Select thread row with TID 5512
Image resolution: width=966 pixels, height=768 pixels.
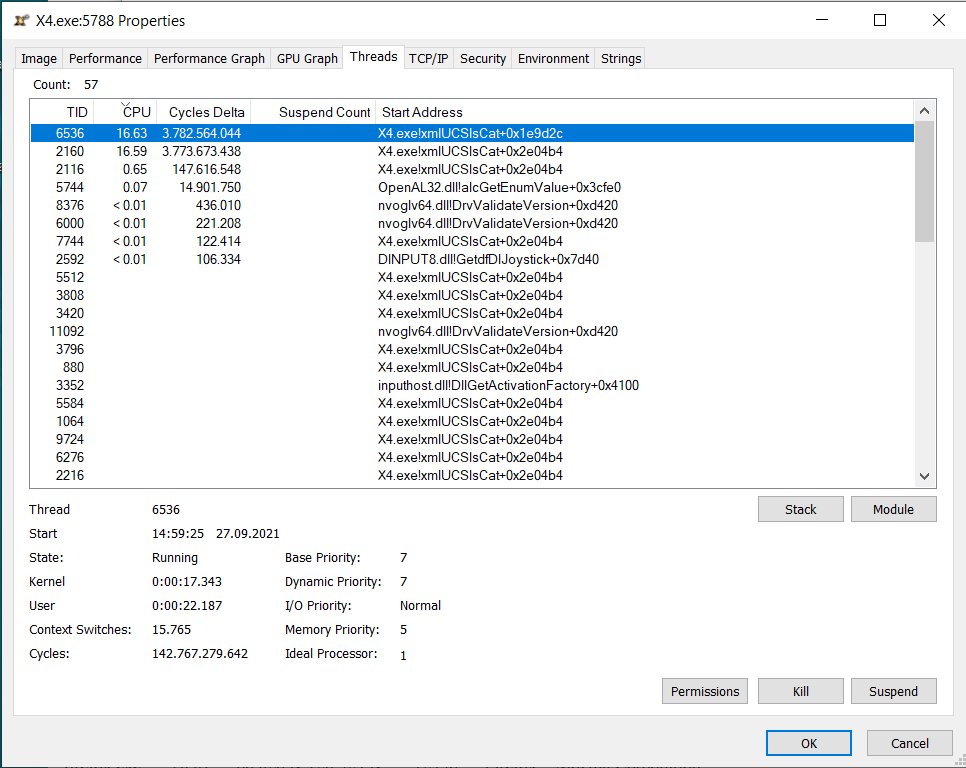tap(472, 277)
